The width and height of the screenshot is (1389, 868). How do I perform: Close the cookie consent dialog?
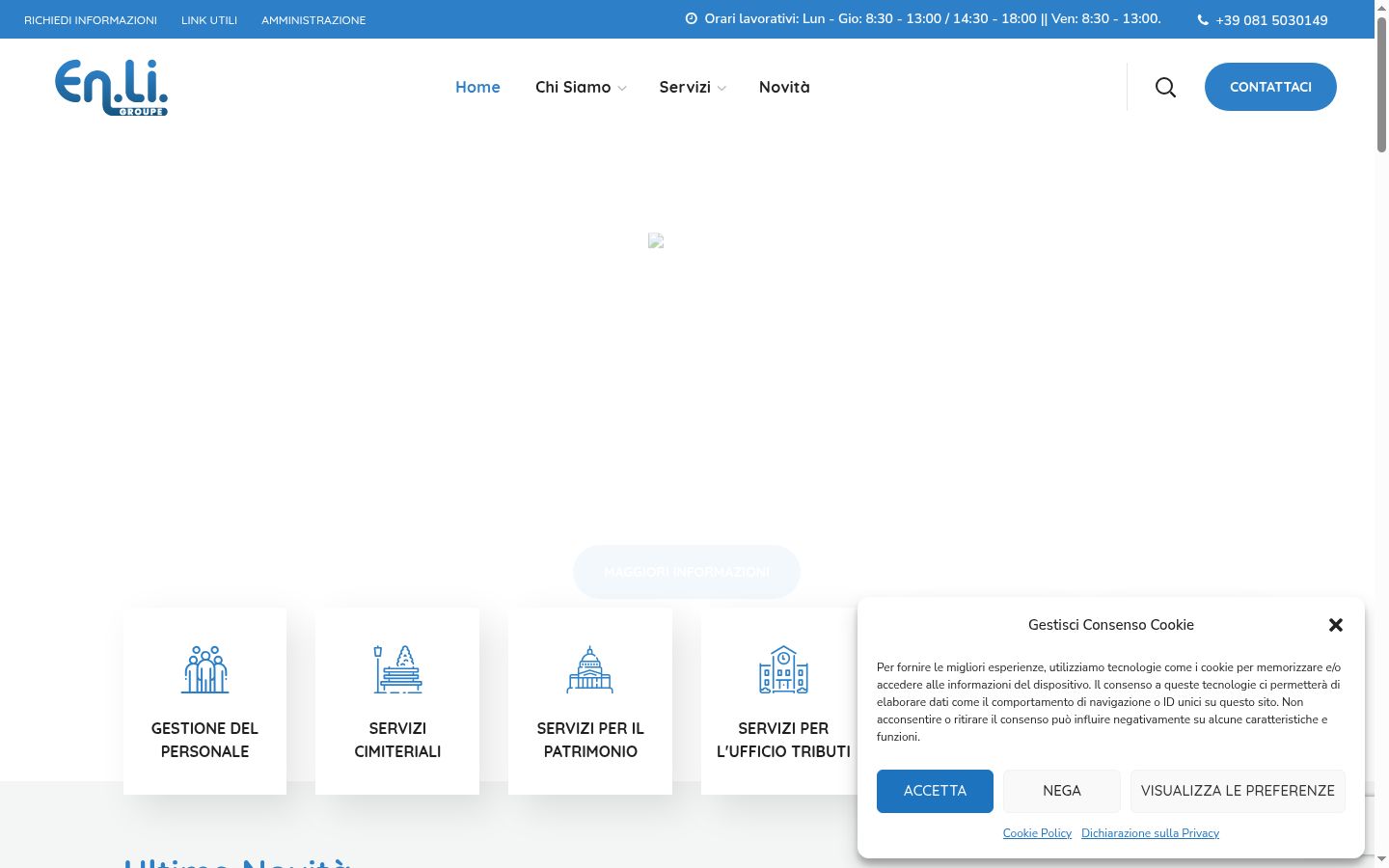[1336, 625]
